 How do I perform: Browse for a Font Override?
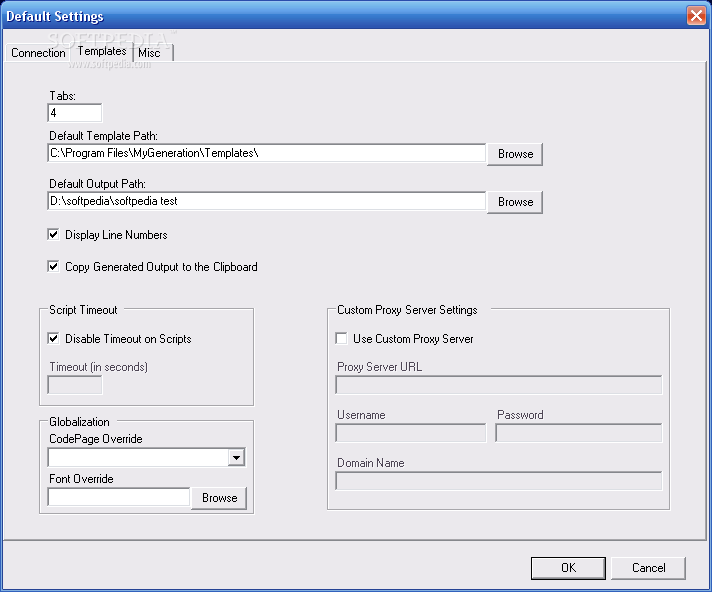(219, 498)
